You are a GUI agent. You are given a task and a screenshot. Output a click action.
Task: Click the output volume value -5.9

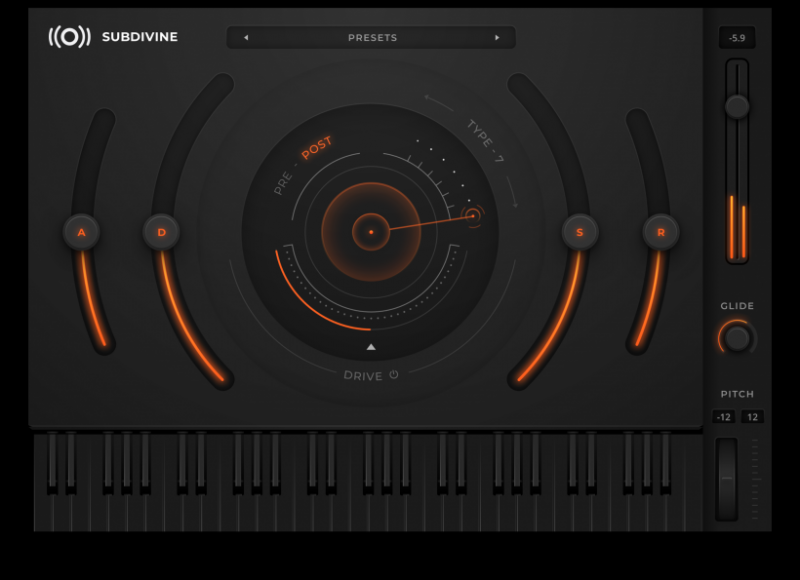tap(737, 38)
